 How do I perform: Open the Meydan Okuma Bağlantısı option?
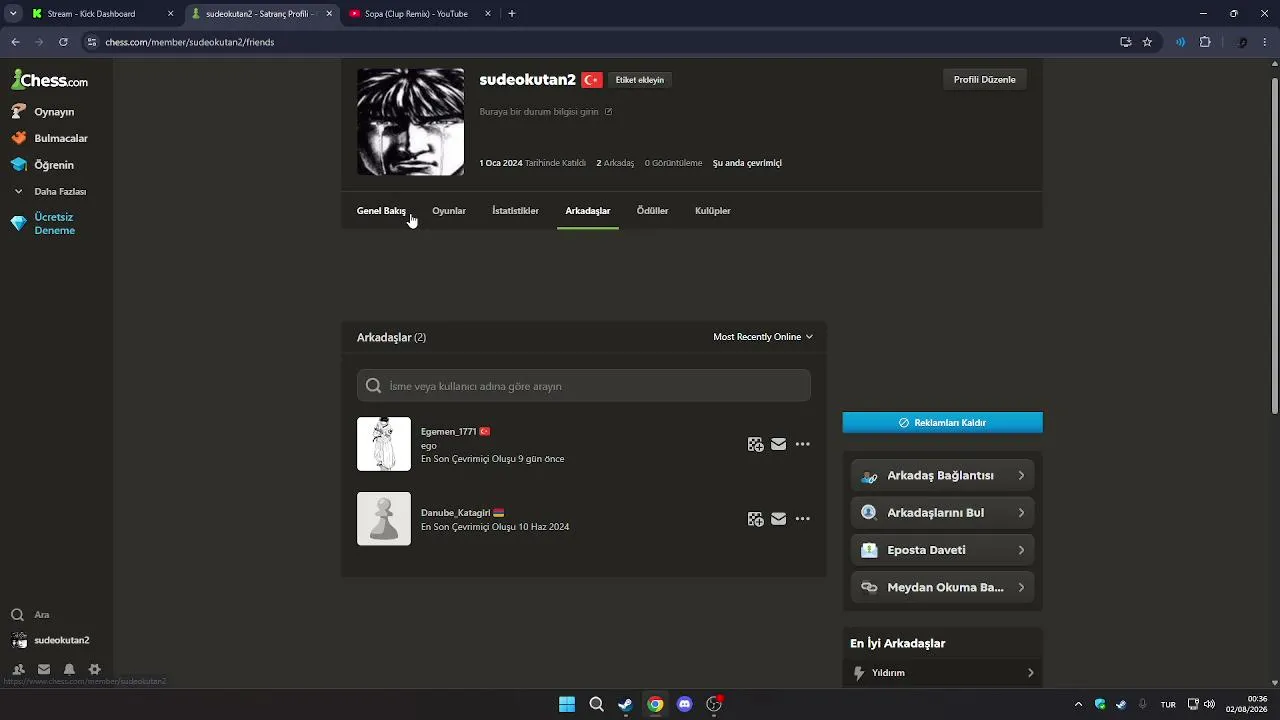pos(942,587)
